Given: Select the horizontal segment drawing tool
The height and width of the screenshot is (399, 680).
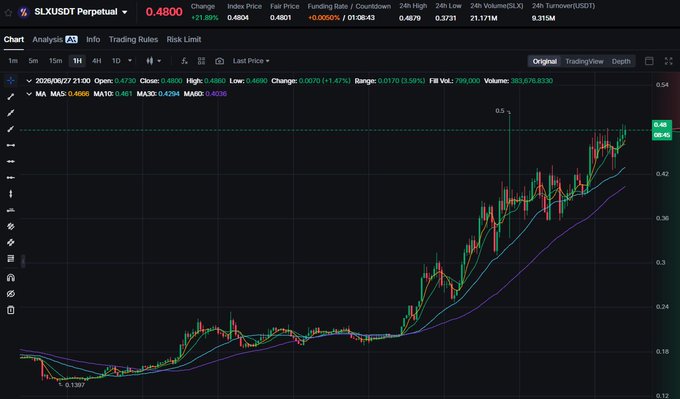Looking at the screenshot, I should pos(11,145).
